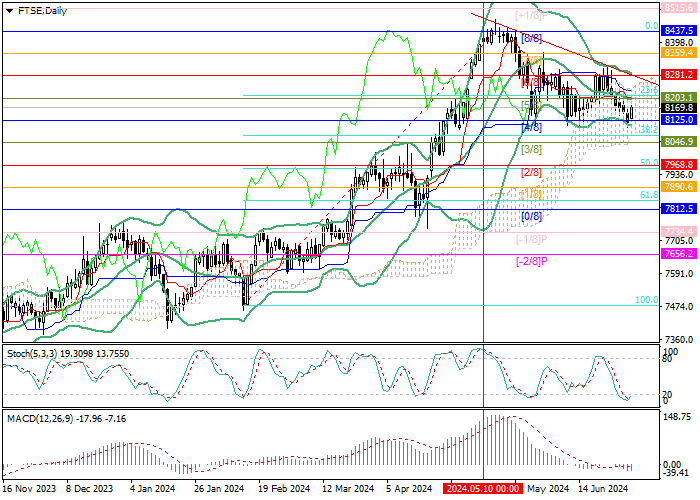The image size is (700, 500).
Task: Select the 7968.8 red price label
Action: [679, 164]
